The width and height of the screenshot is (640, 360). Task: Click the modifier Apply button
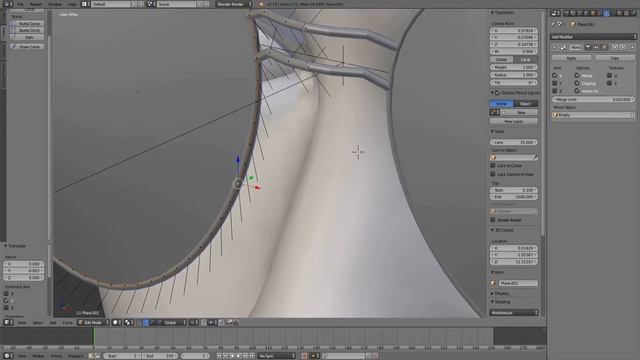pyautogui.click(x=572, y=58)
